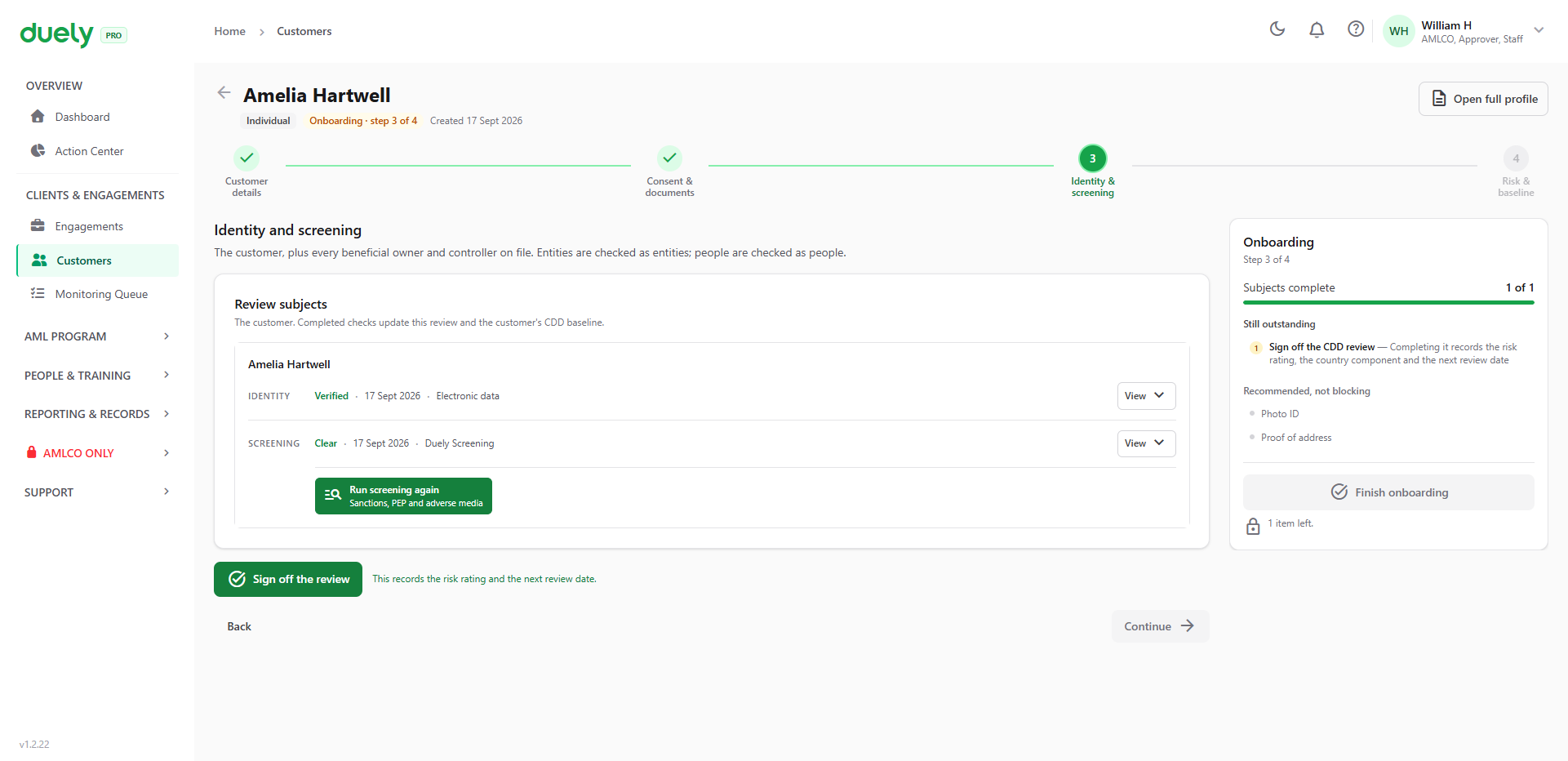Click the Dashboard house icon

coord(38,116)
